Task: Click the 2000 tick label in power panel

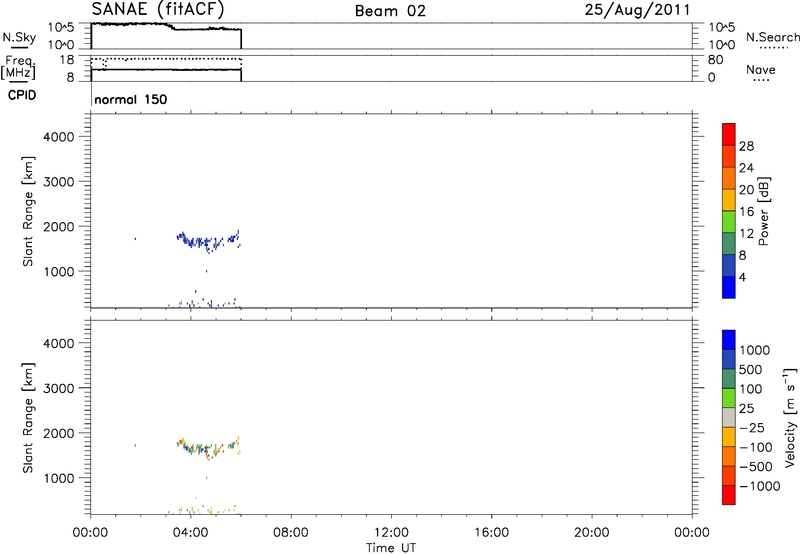Action: pyautogui.click(x=58, y=227)
